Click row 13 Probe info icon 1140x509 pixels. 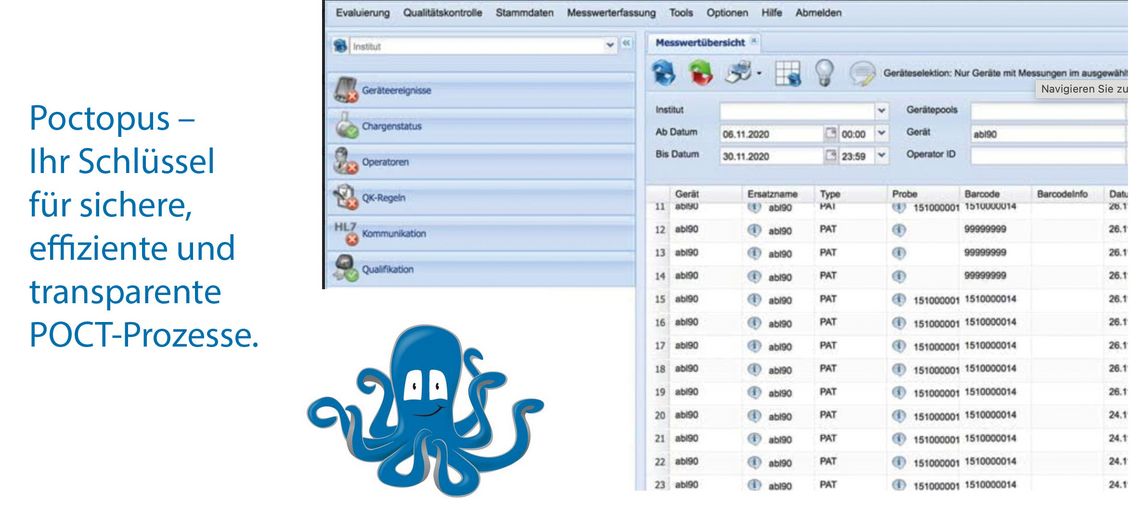(899, 253)
